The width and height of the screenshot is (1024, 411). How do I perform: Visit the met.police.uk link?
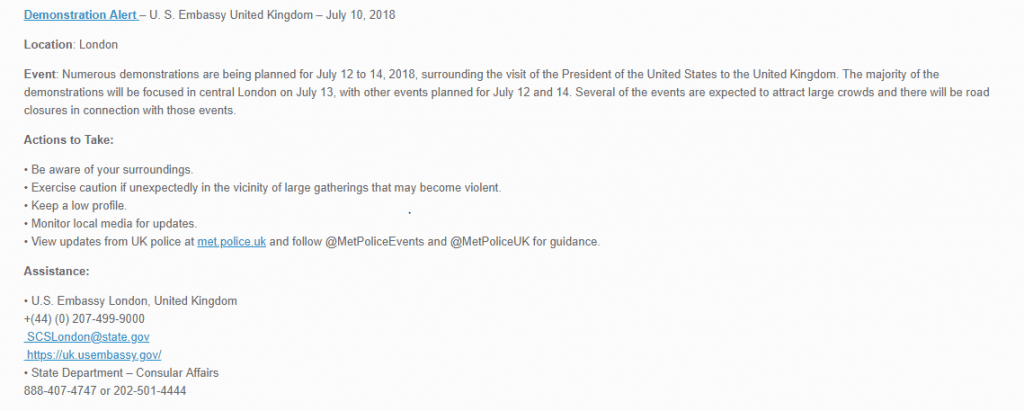231,242
